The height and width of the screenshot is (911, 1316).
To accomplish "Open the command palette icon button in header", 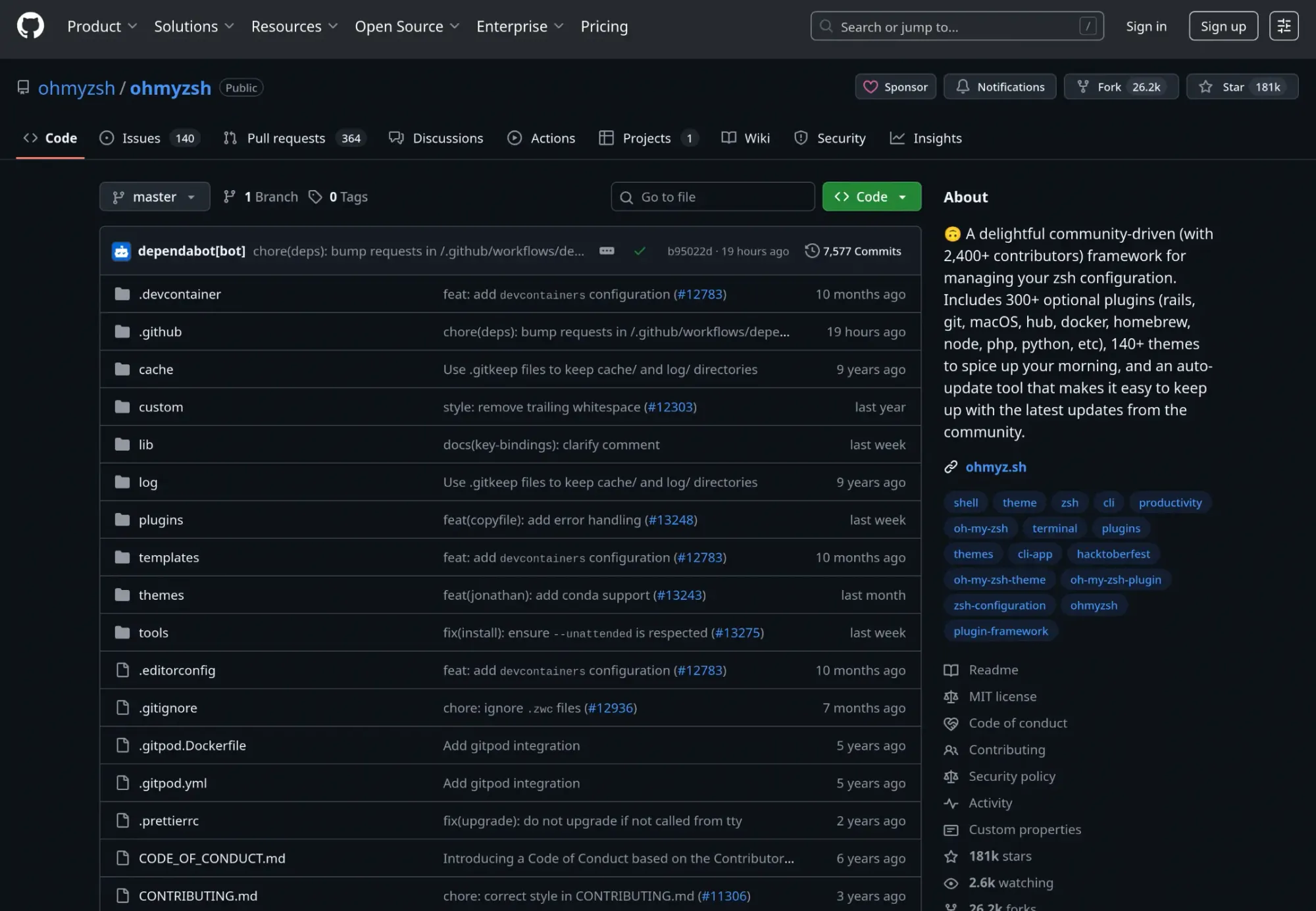I will (1284, 26).
